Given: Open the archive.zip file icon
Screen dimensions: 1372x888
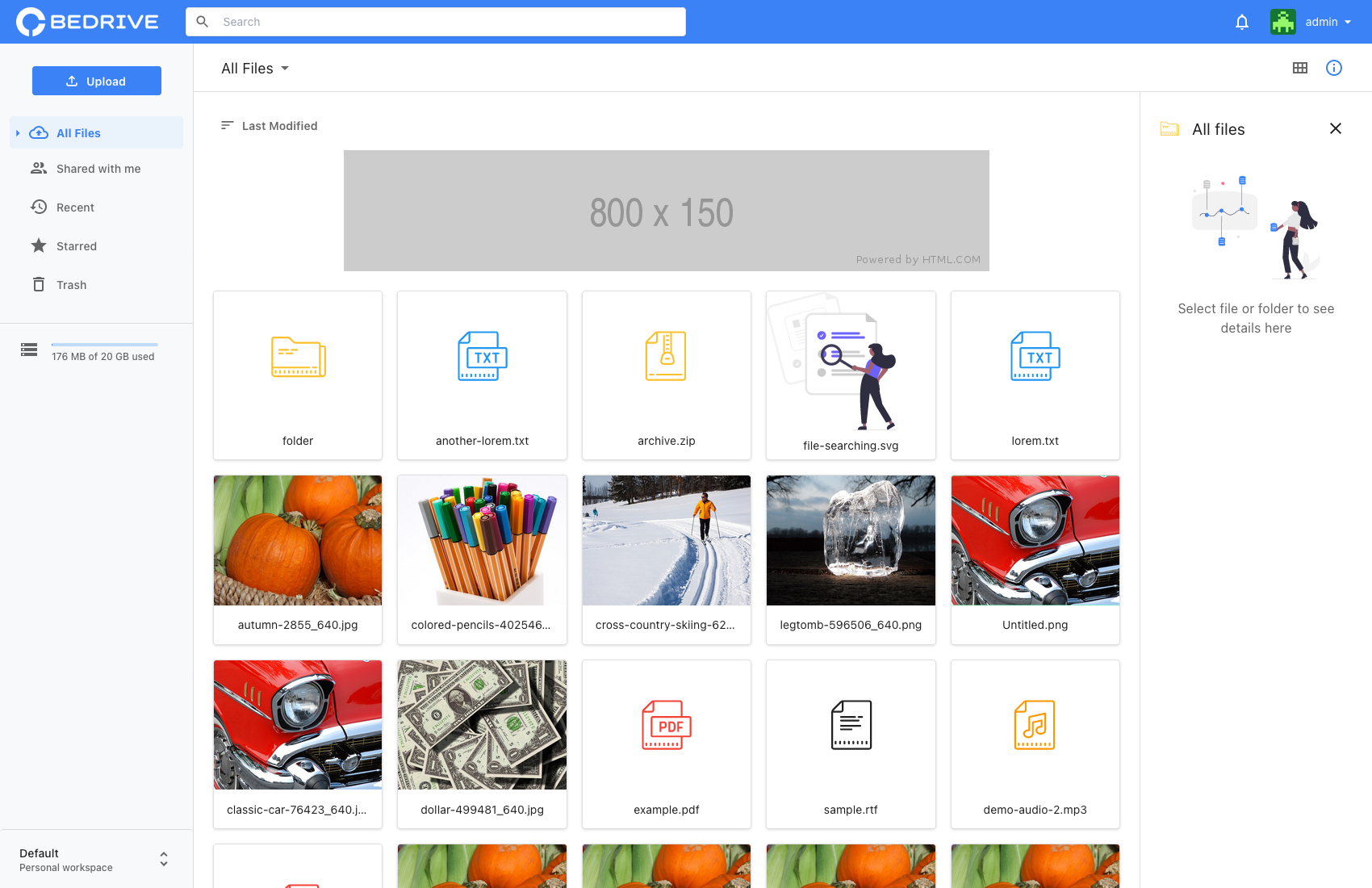Looking at the screenshot, I should (666, 356).
